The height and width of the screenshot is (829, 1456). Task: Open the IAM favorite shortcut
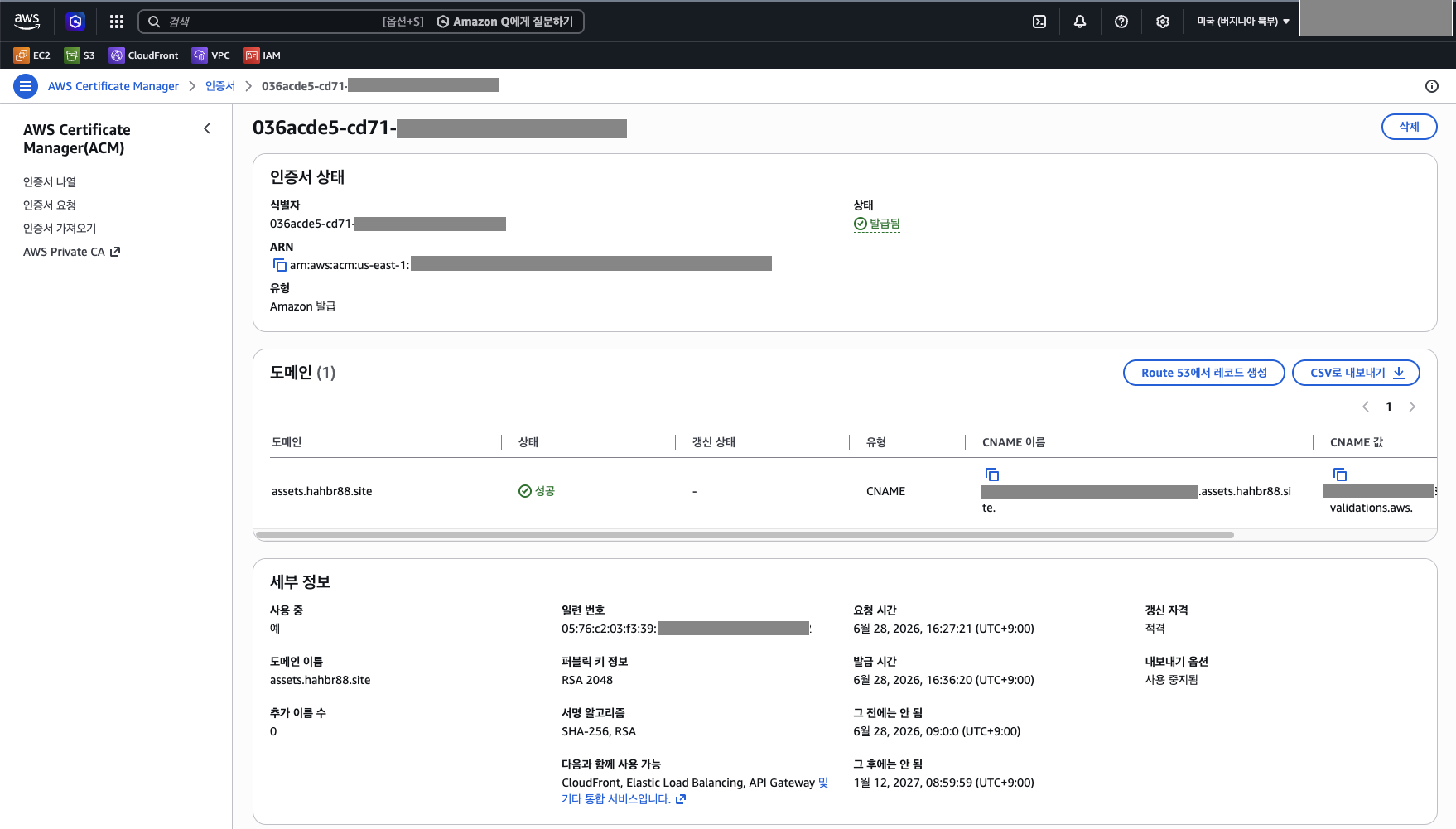click(x=263, y=55)
